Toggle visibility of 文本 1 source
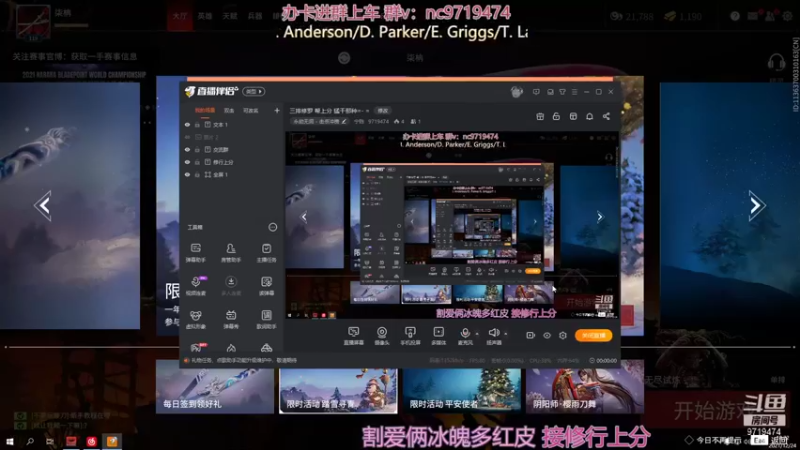 click(187, 124)
